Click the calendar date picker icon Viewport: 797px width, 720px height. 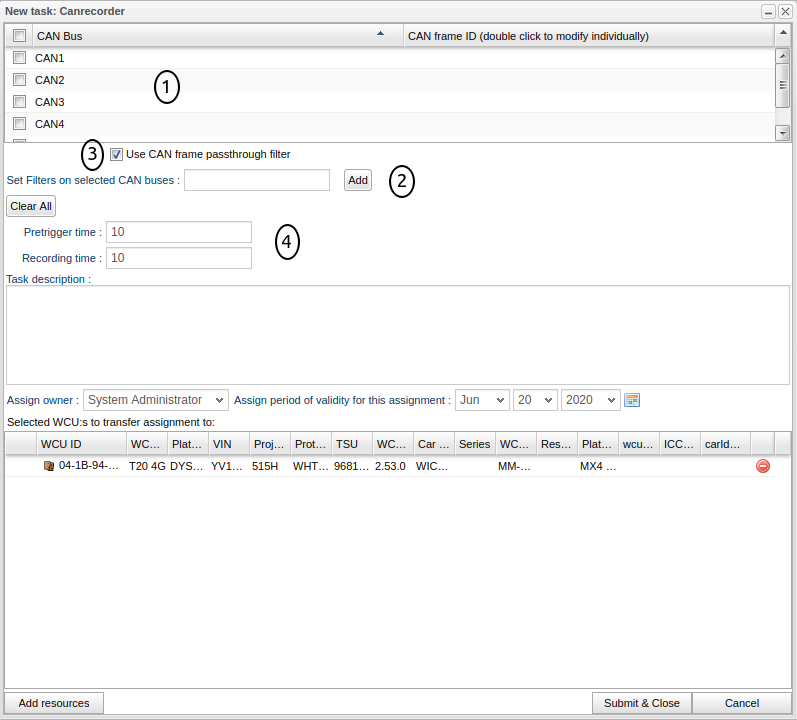631,400
